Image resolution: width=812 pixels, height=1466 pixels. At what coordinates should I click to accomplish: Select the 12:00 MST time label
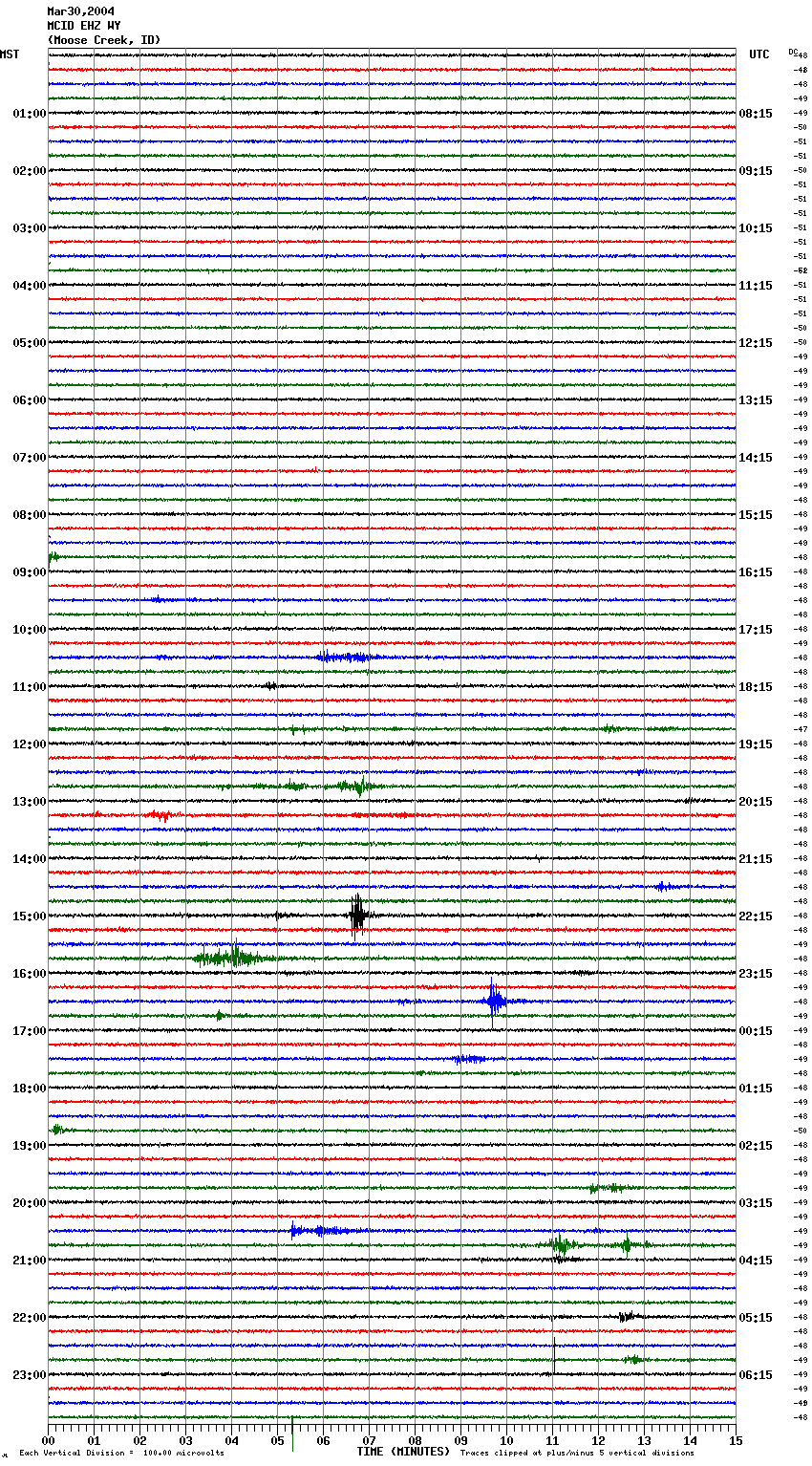click(x=30, y=744)
